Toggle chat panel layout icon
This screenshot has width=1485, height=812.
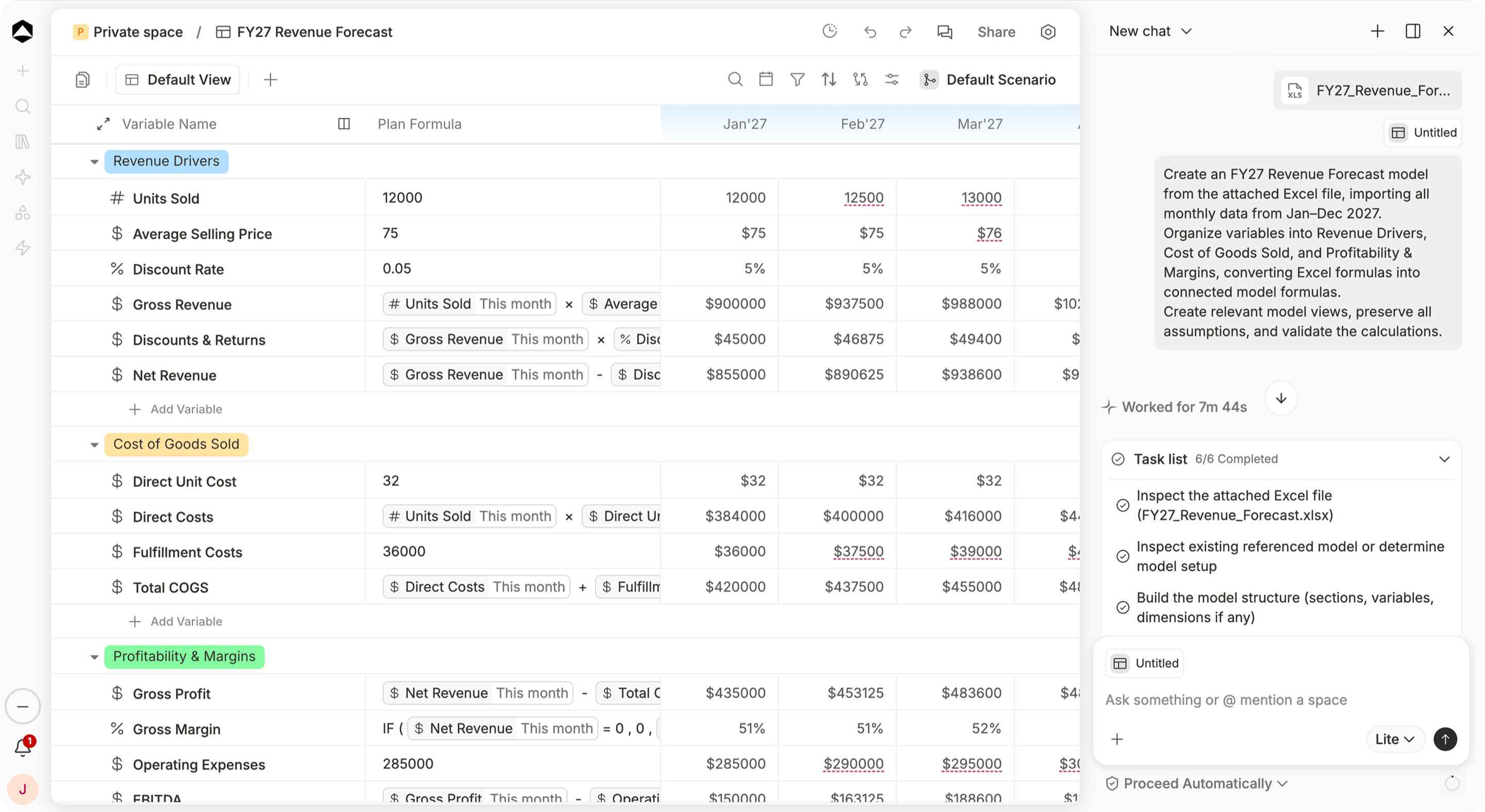pos(1413,31)
